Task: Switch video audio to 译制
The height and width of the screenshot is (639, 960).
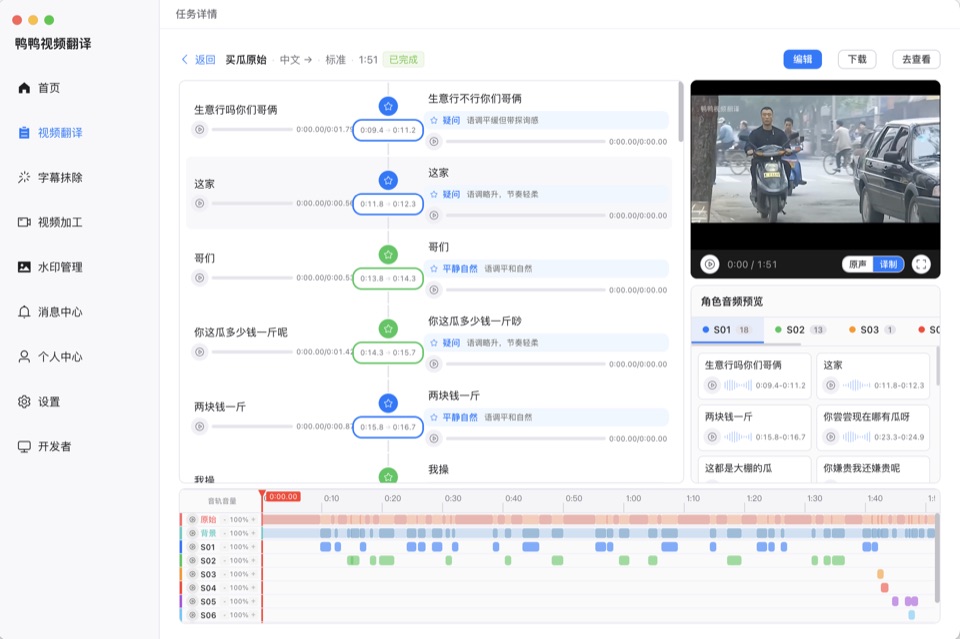Action: 888,264
